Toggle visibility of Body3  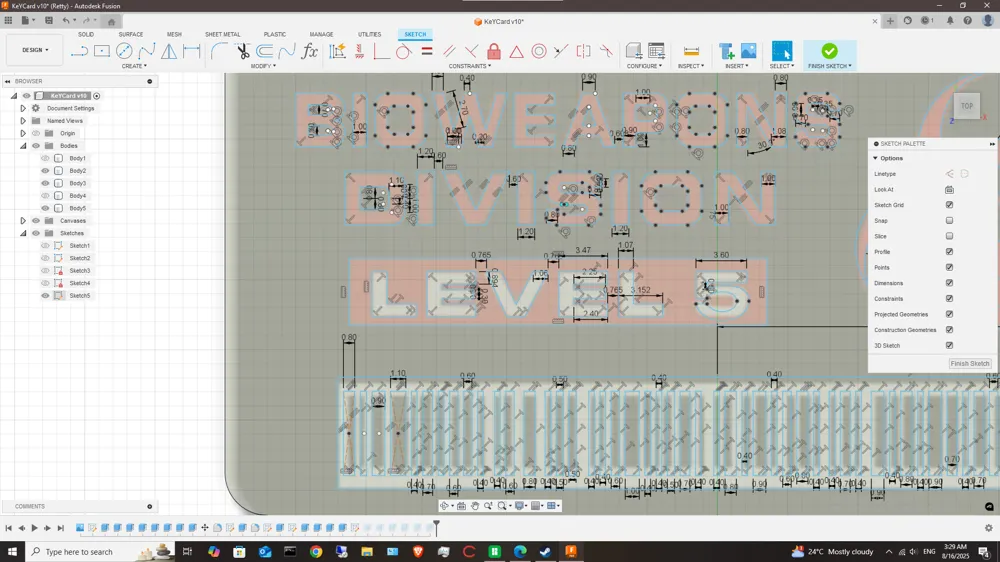[x=45, y=183]
